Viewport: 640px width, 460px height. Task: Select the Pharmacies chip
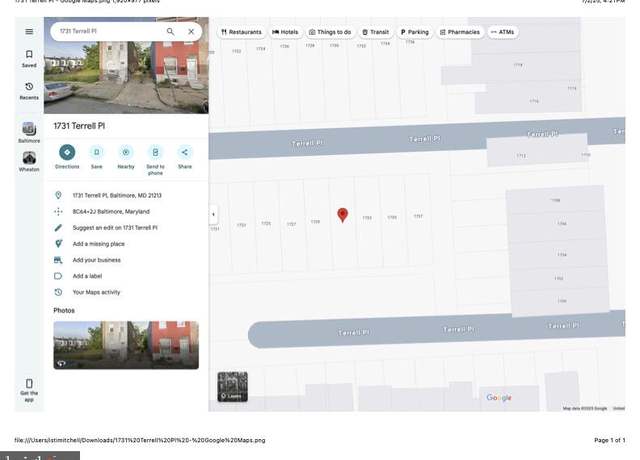460,32
